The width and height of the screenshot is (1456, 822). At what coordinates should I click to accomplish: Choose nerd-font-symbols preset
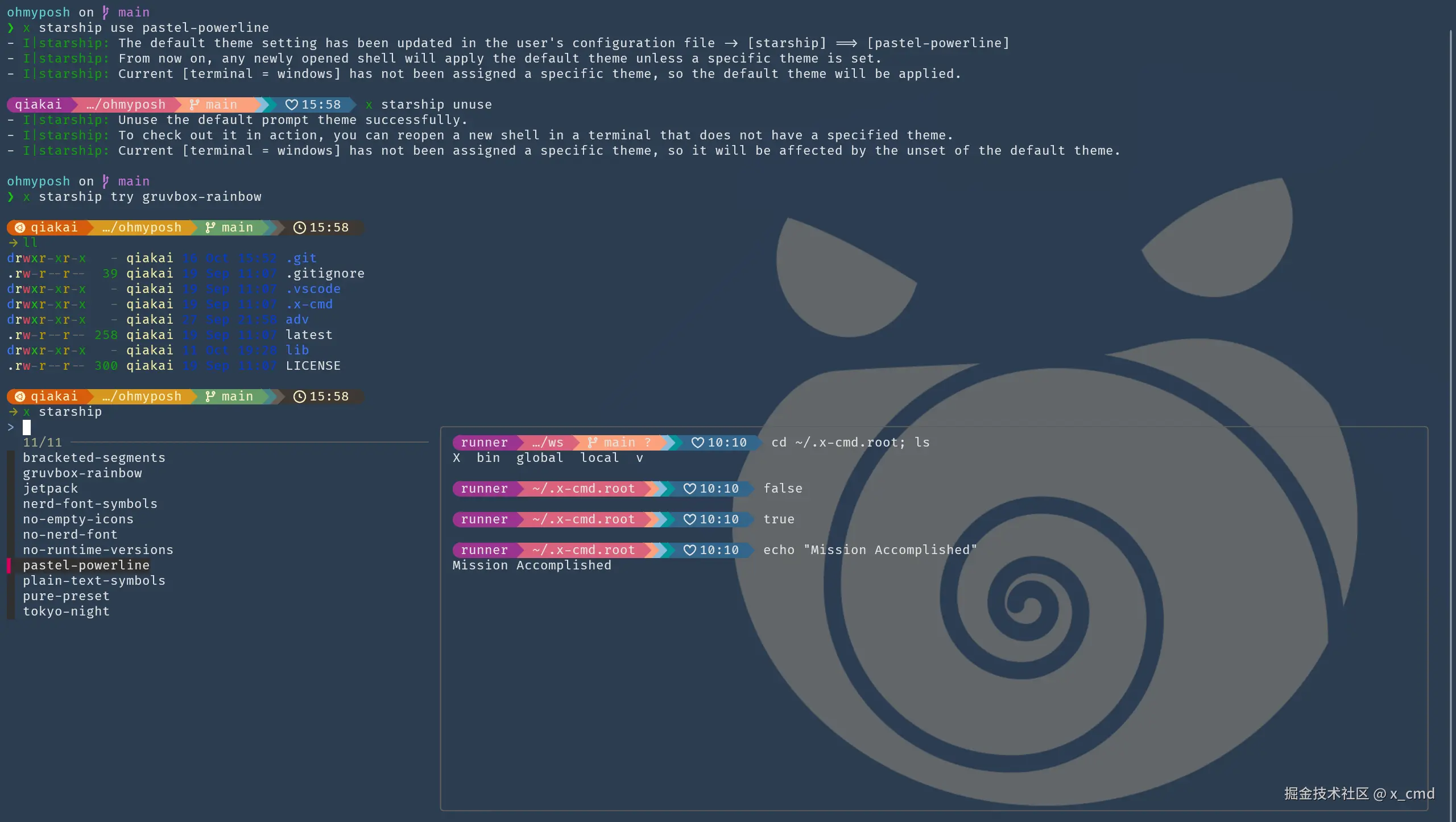(x=90, y=504)
